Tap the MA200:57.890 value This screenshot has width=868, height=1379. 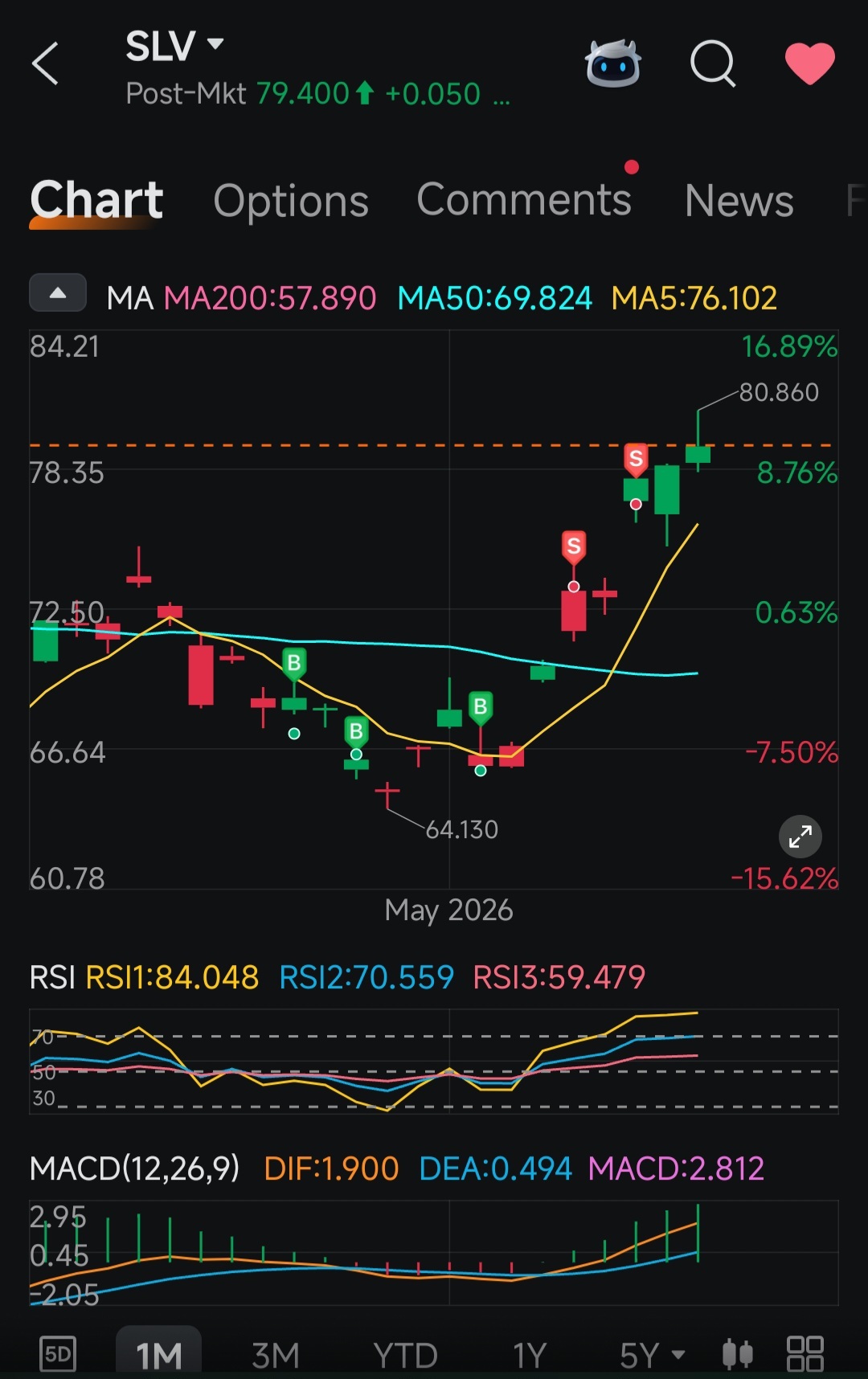click(270, 298)
